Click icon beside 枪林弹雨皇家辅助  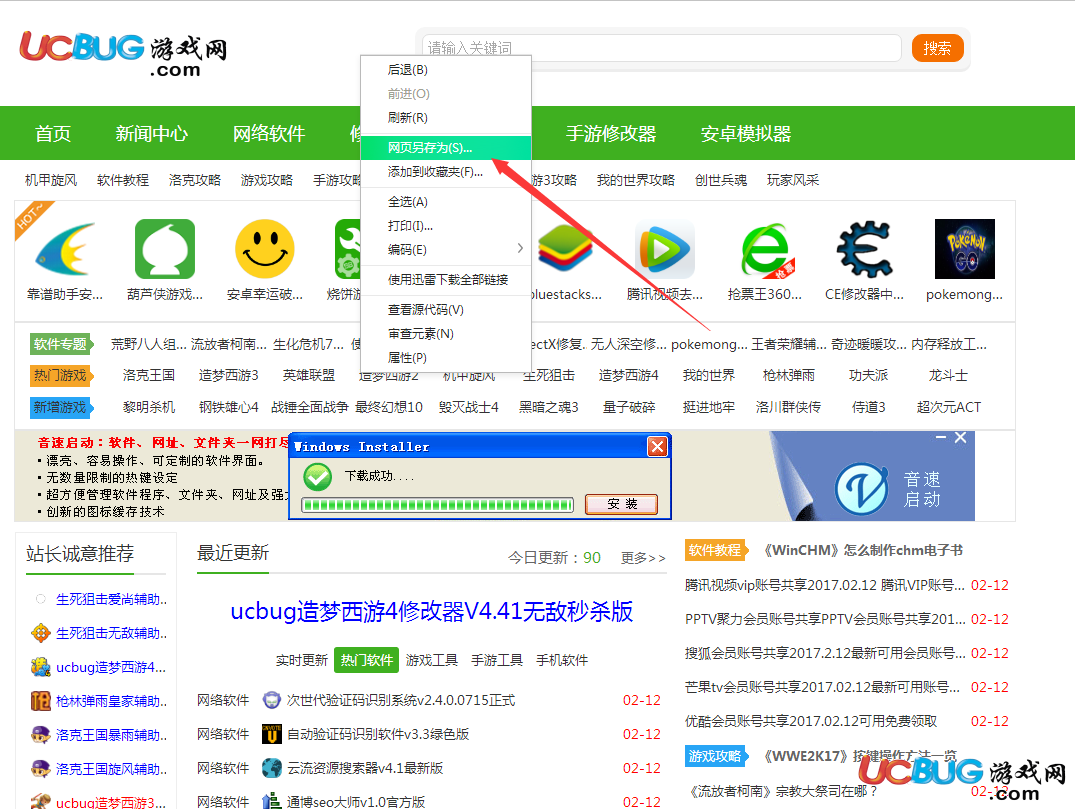point(41,701)
